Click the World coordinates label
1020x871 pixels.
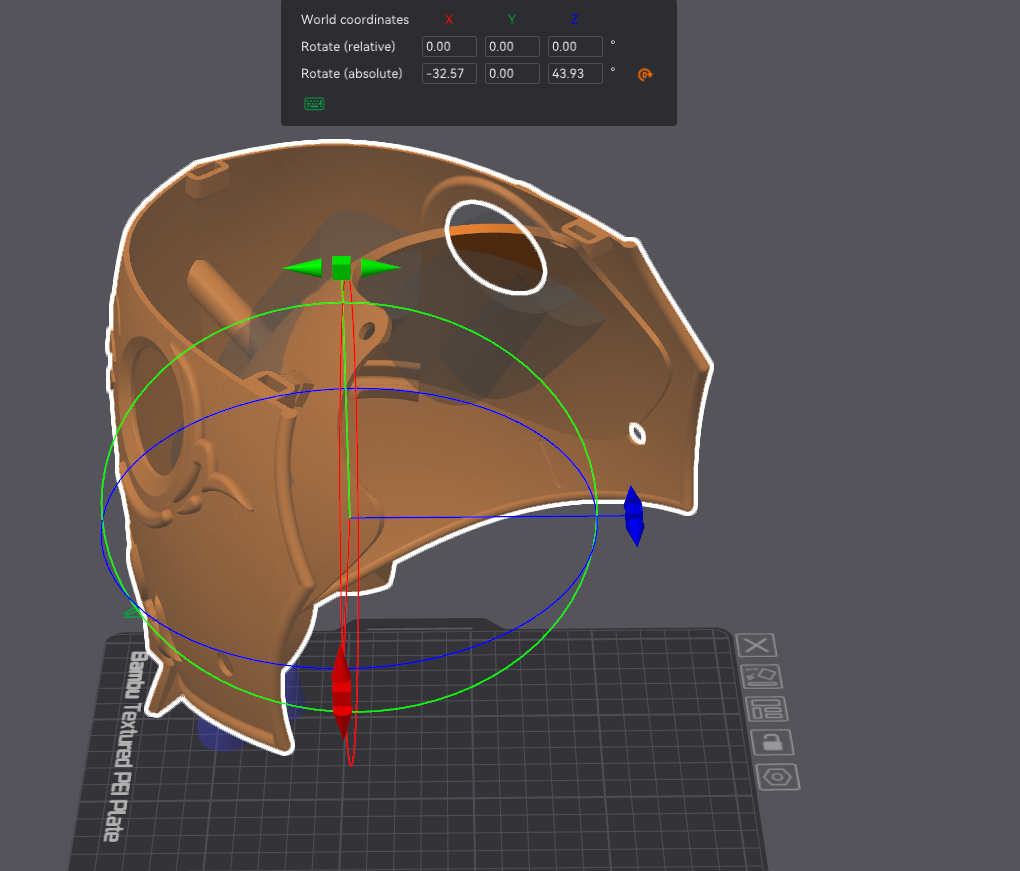[x=355, y=20]
